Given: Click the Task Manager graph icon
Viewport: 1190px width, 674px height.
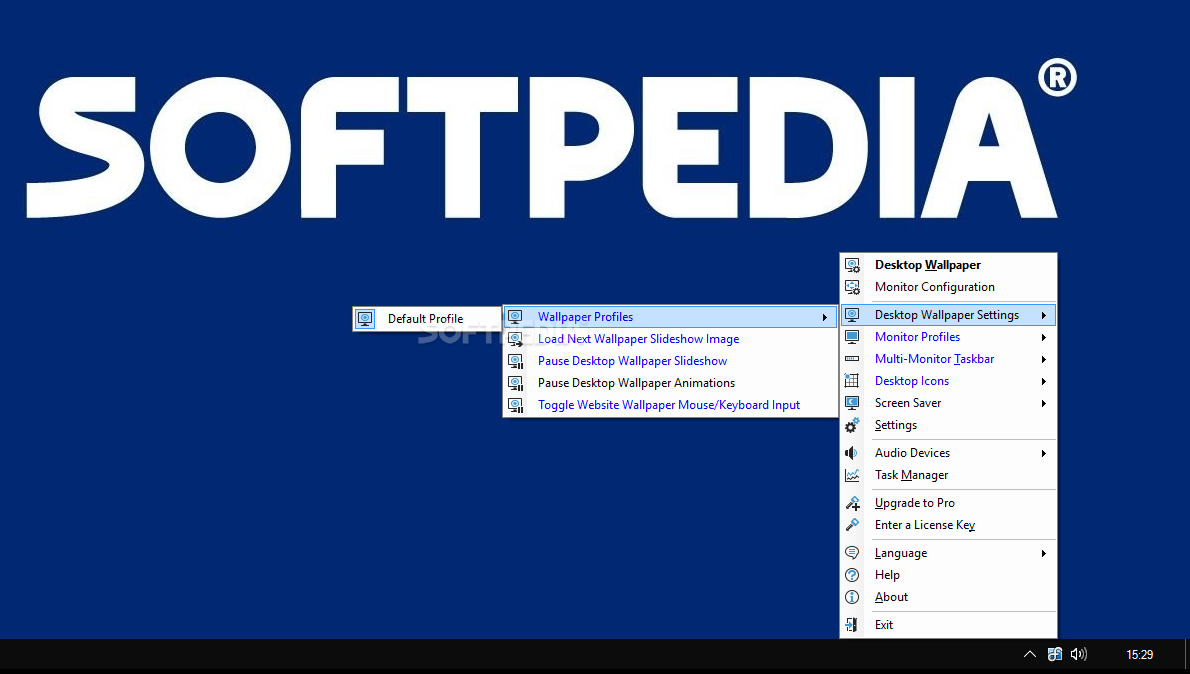Looking at the screenshot, I should point(852,475).
